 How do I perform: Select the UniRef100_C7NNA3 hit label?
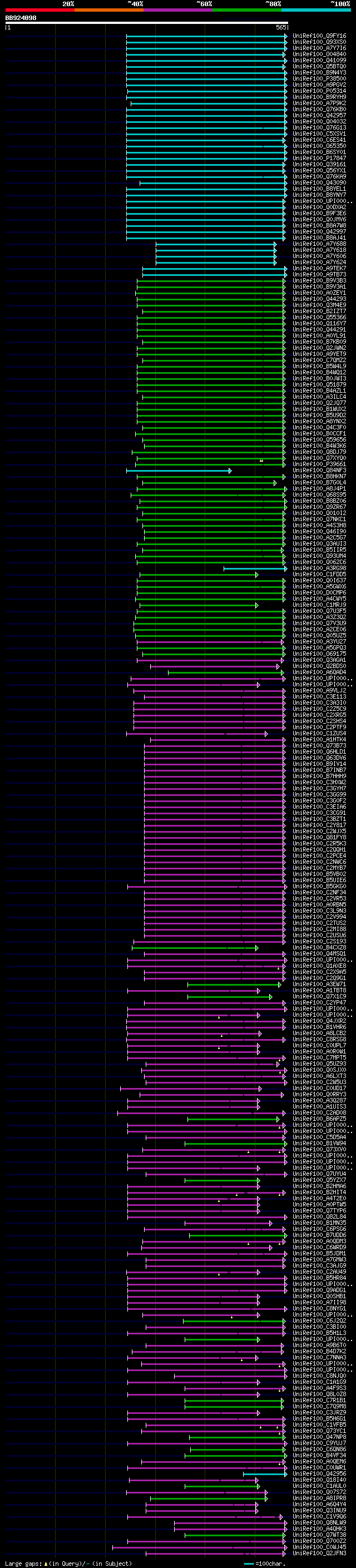pyautogui.click(x=319, y=1358)
